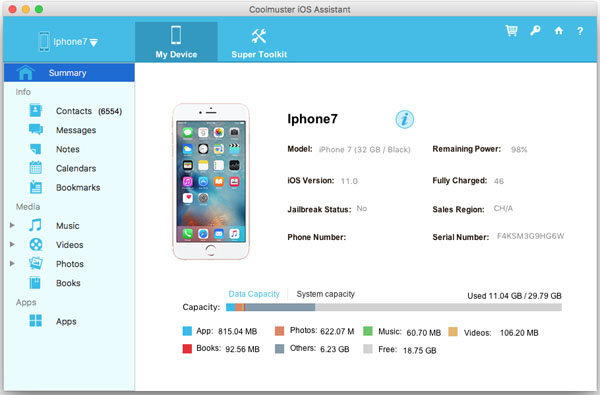Click the key registration icon
The width and height of the screenshot is (600, 395).
535,31
